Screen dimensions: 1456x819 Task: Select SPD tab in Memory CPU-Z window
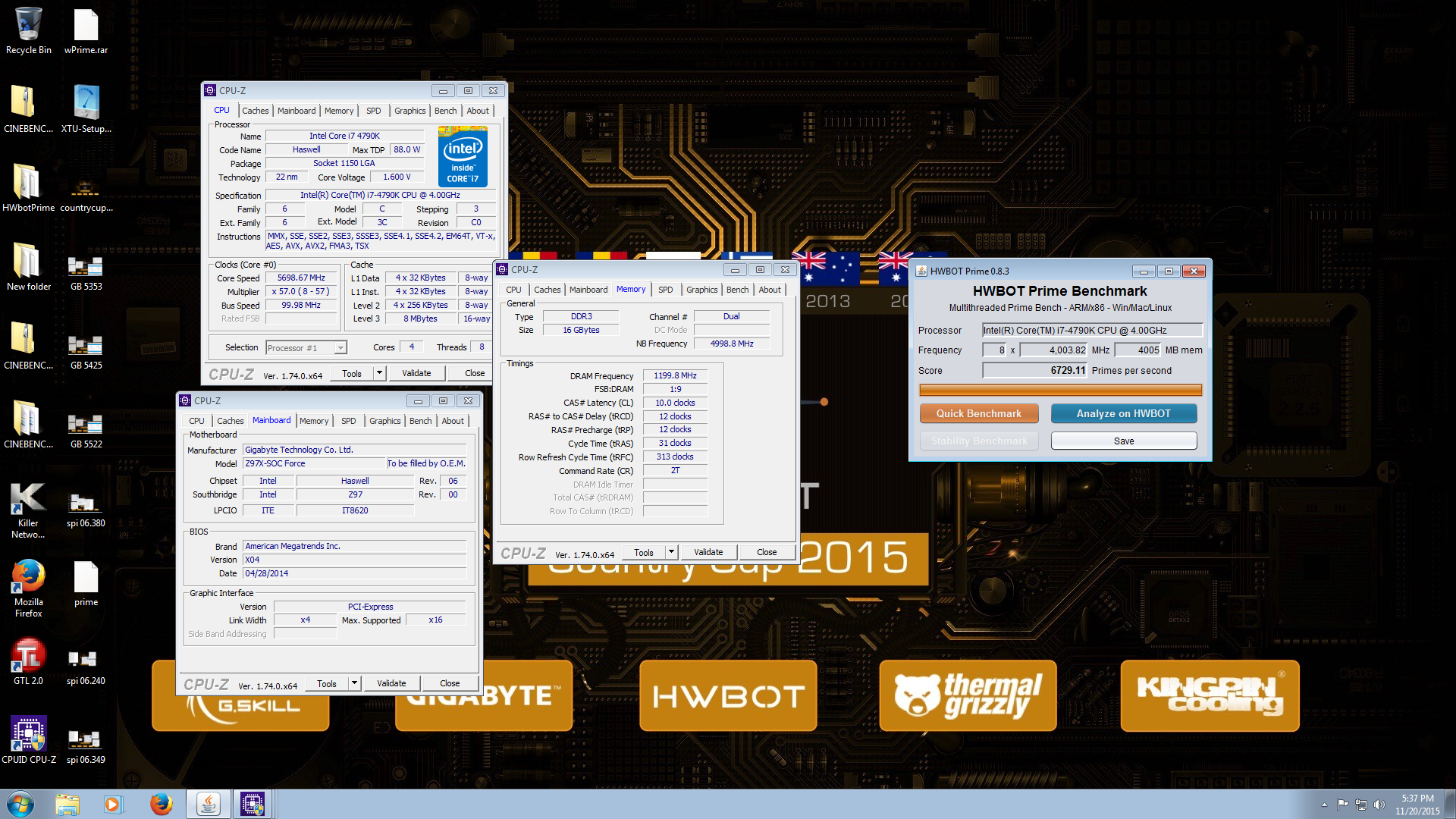[666, 290]
